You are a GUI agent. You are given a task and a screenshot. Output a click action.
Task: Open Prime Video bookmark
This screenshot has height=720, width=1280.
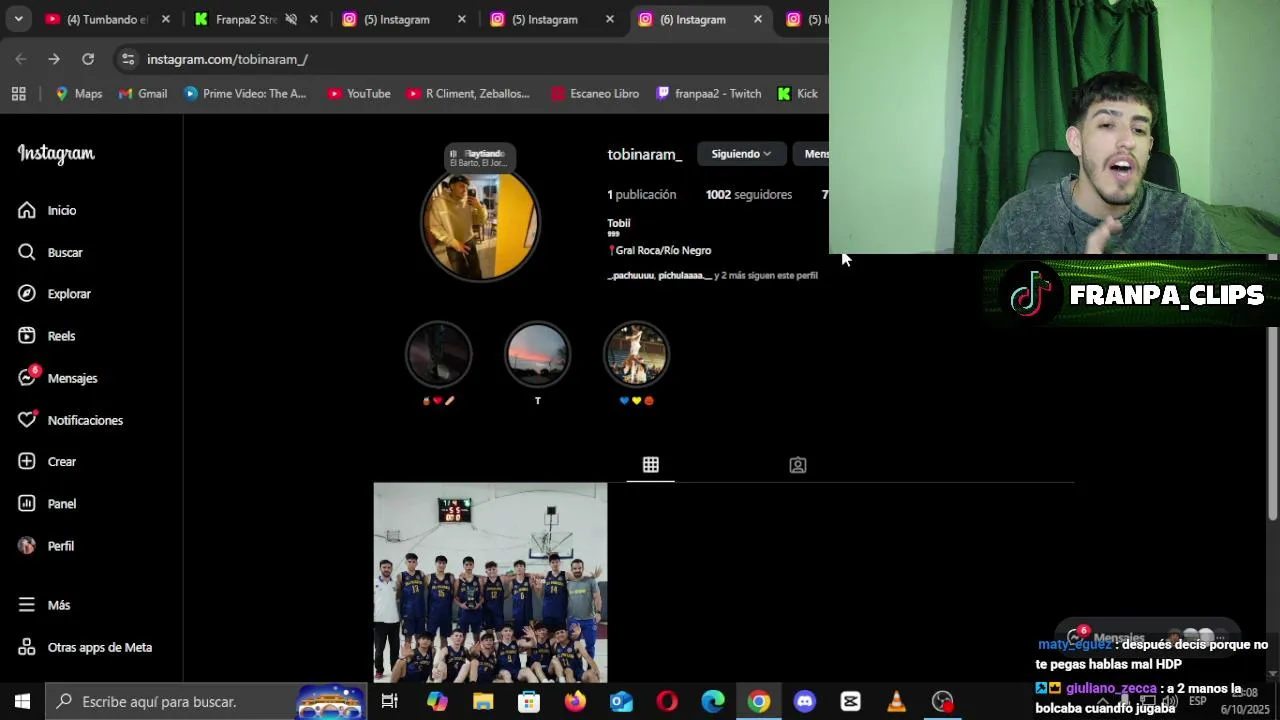[246, 94]
